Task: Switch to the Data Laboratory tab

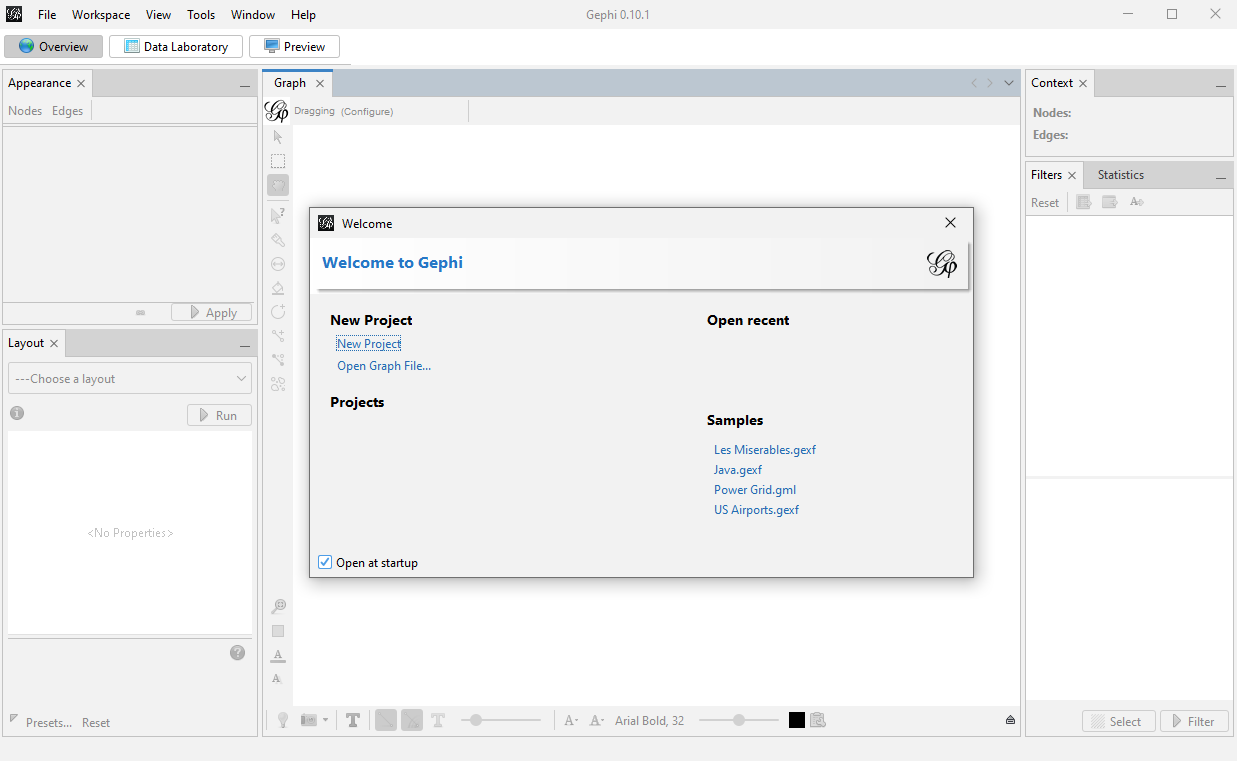Action: [175, 46]
